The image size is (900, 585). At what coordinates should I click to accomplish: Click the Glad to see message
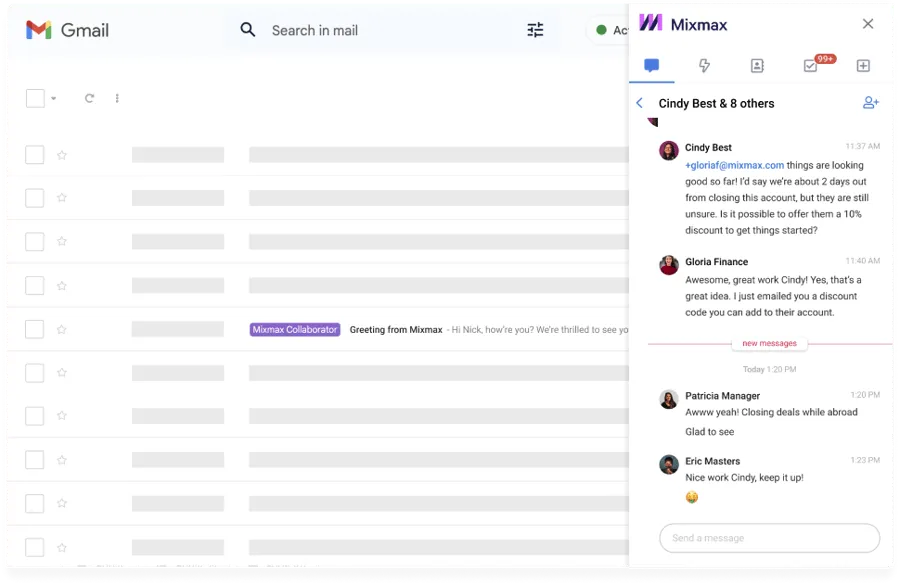(709, 432)
